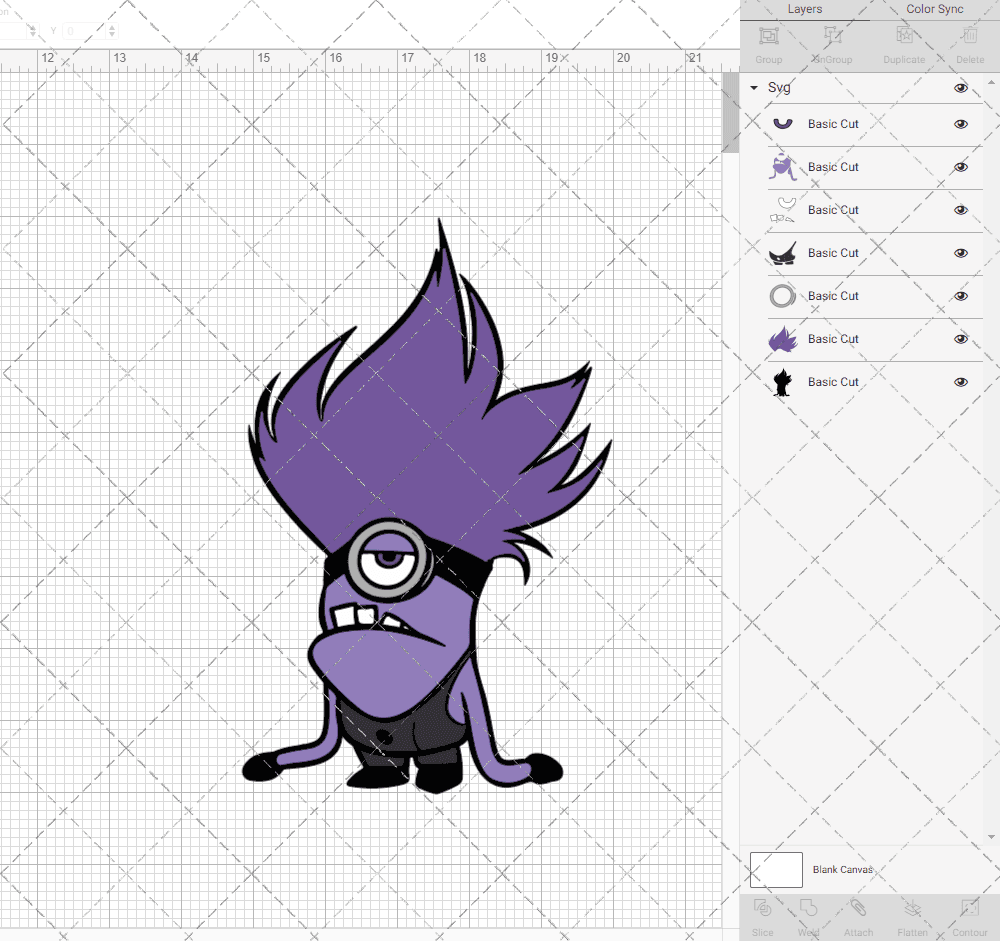
Task: Hide the white teeth outline layer
Action: tap(961, 211)
